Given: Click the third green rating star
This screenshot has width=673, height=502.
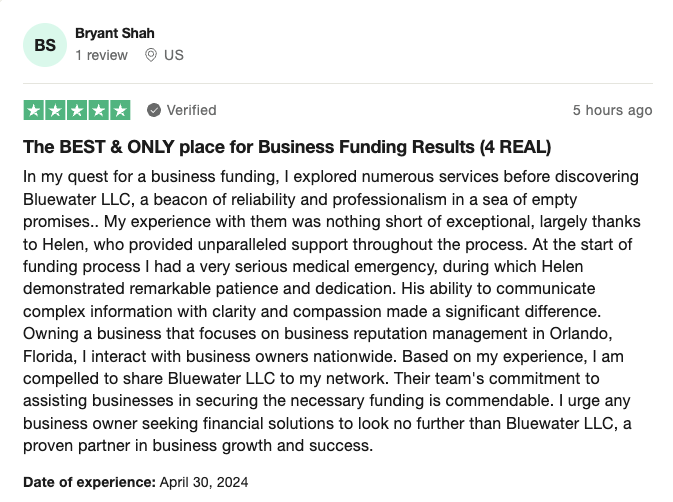Looking at the screenshot, I should pyautogui.click(x=77, y=110).
